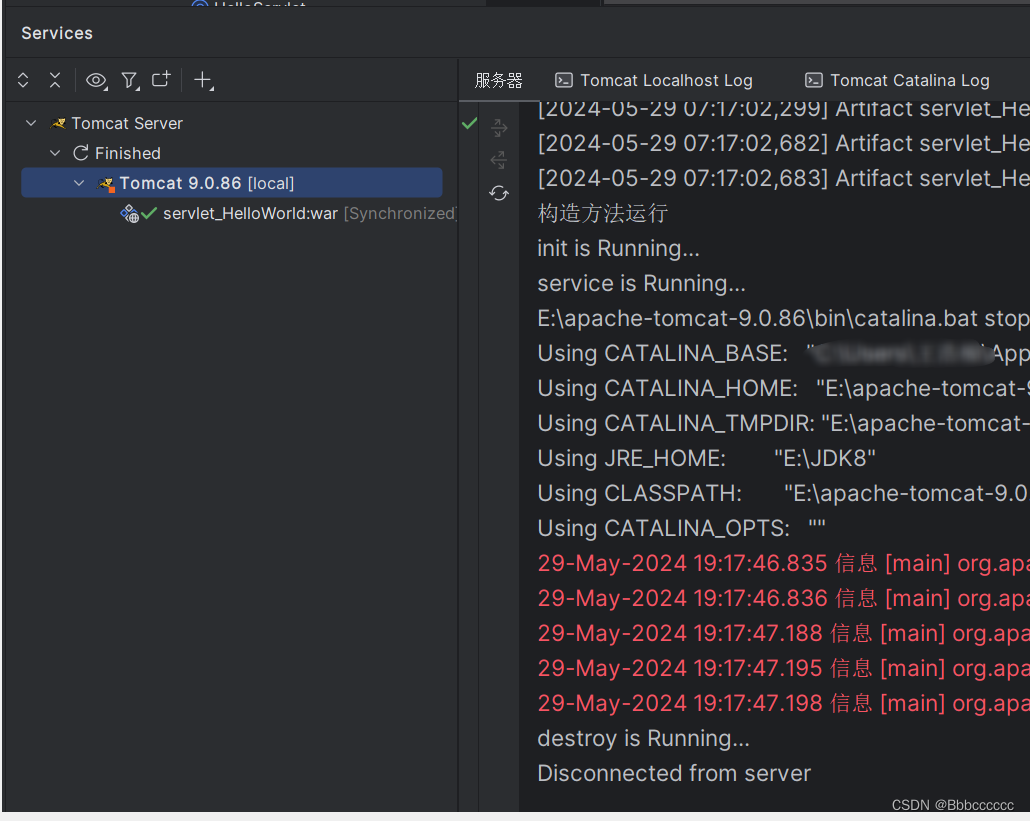Open the View Options eye icon
The image size is (1030, 821).
[97, 81]
